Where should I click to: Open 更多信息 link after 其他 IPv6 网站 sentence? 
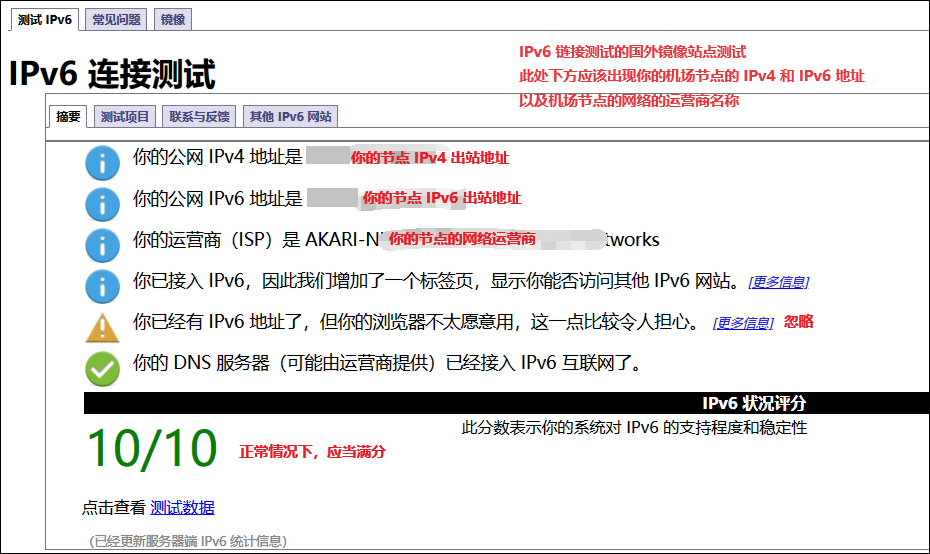coord(779,282)
